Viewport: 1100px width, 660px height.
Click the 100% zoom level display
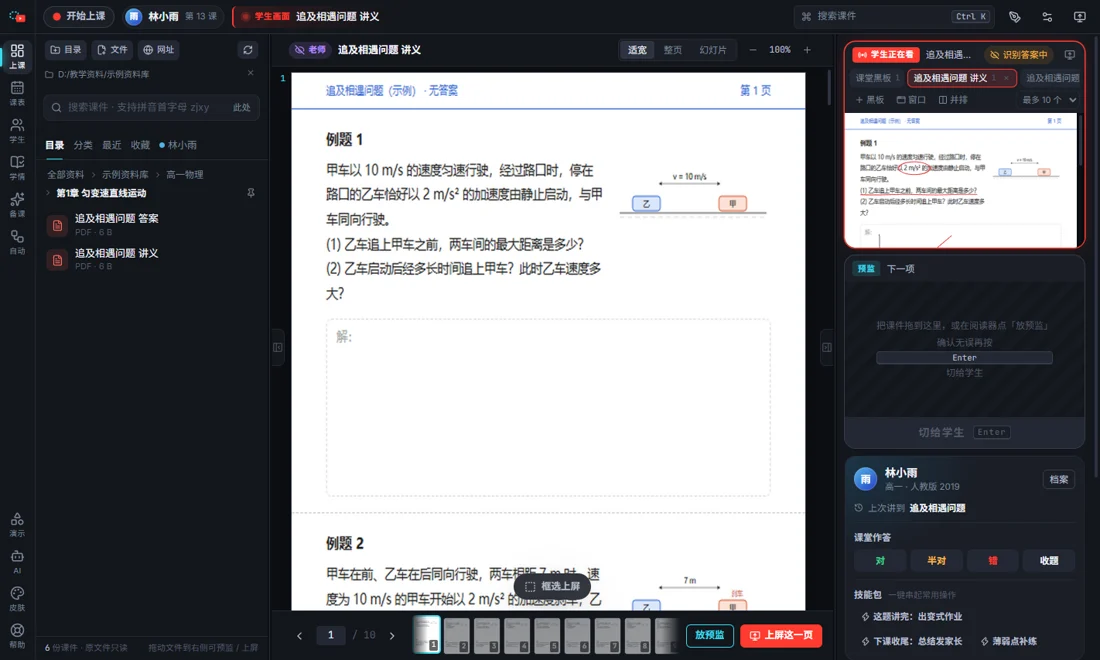pos(779,50)
